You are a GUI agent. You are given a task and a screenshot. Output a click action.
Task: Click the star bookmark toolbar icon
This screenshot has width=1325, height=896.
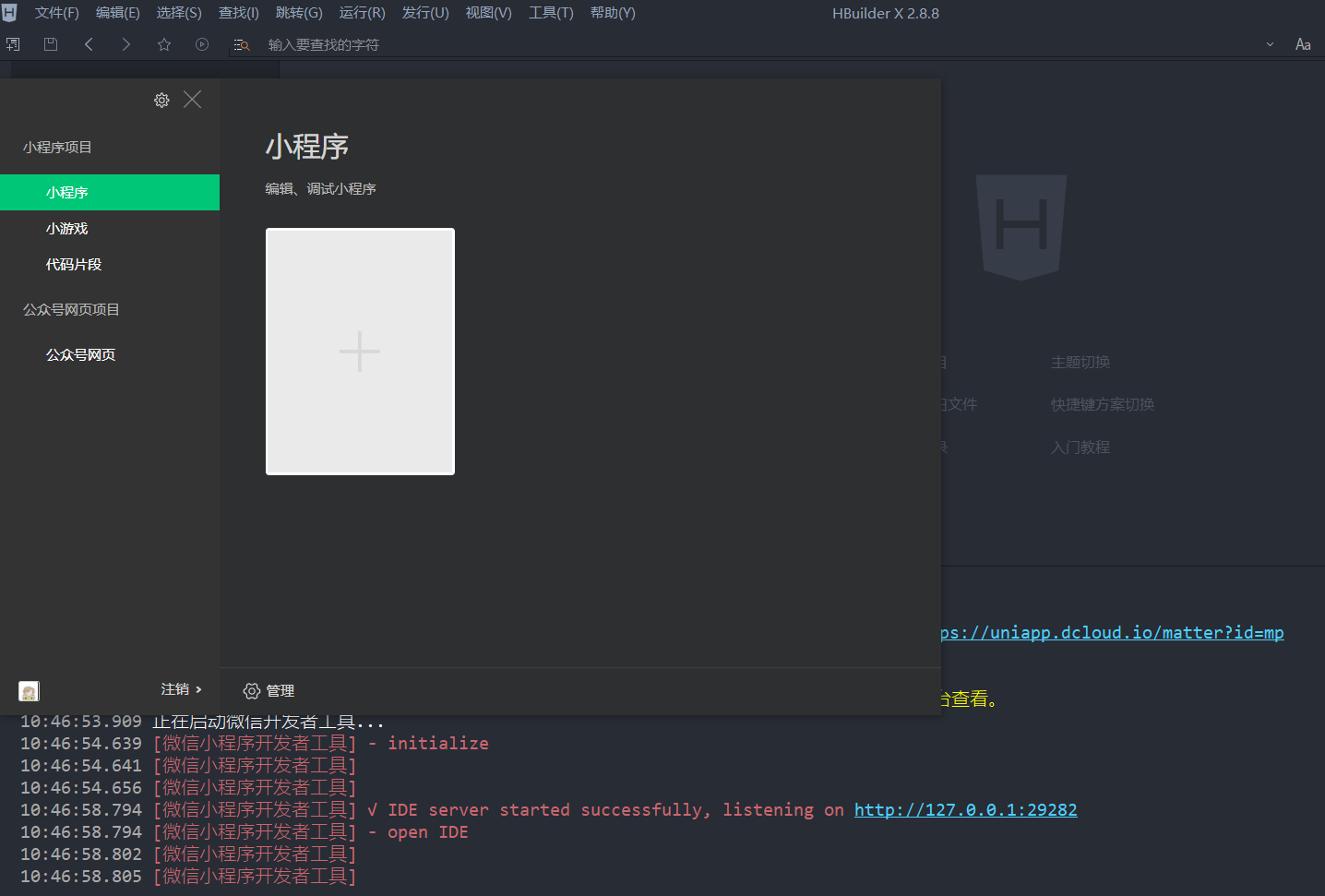pos(164,44)
